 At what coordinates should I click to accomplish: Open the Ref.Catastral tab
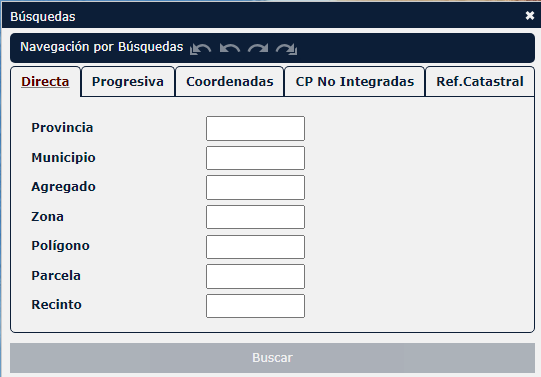click(x=480, y=82)
